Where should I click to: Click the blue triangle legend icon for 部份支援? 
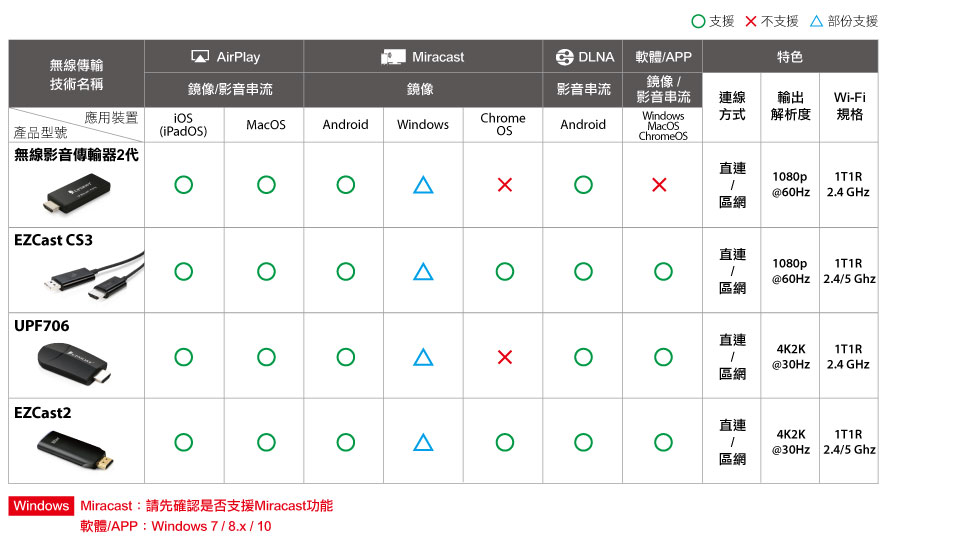pos(816,21)
